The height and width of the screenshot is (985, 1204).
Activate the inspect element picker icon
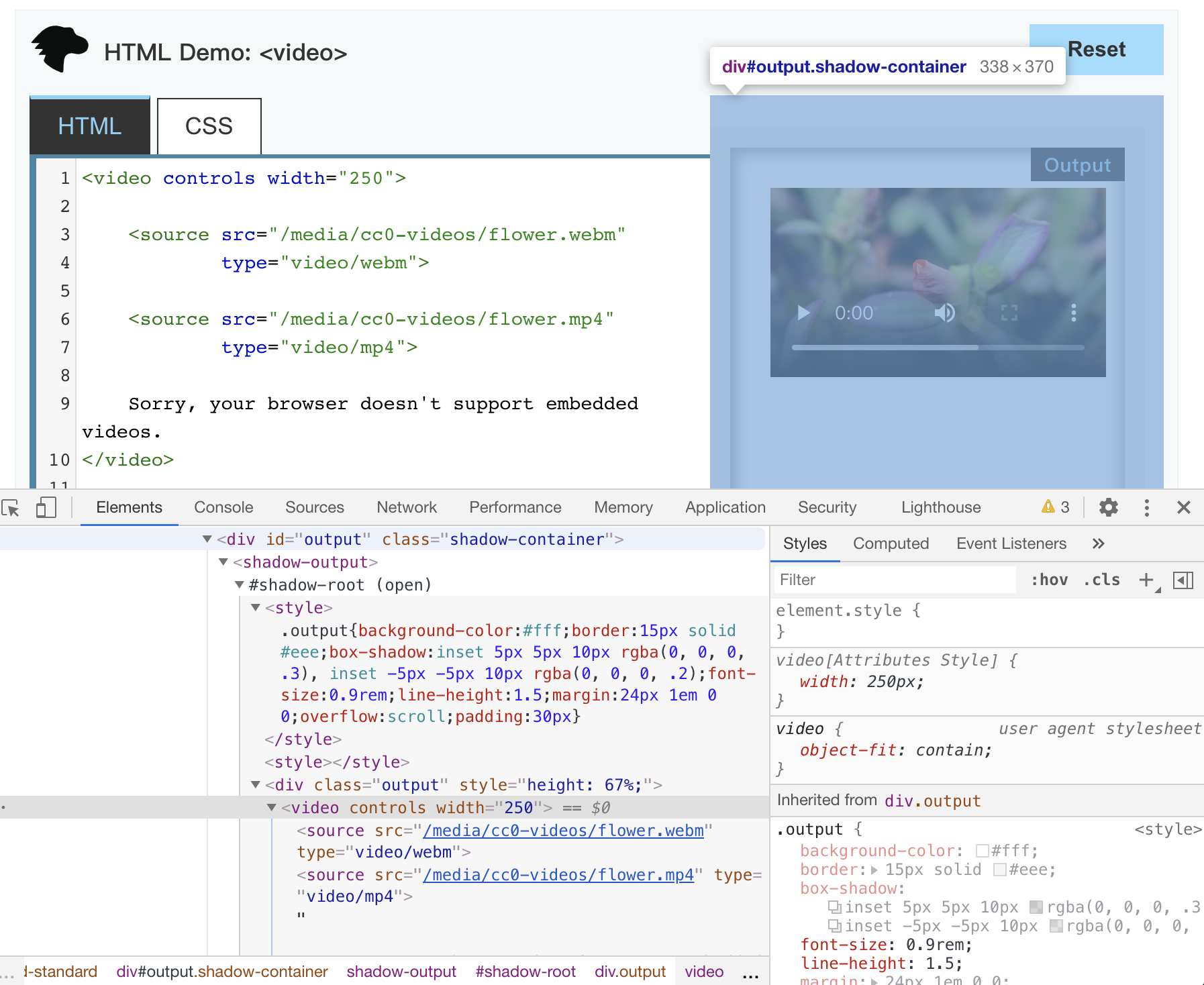click(x=11, y=508)
